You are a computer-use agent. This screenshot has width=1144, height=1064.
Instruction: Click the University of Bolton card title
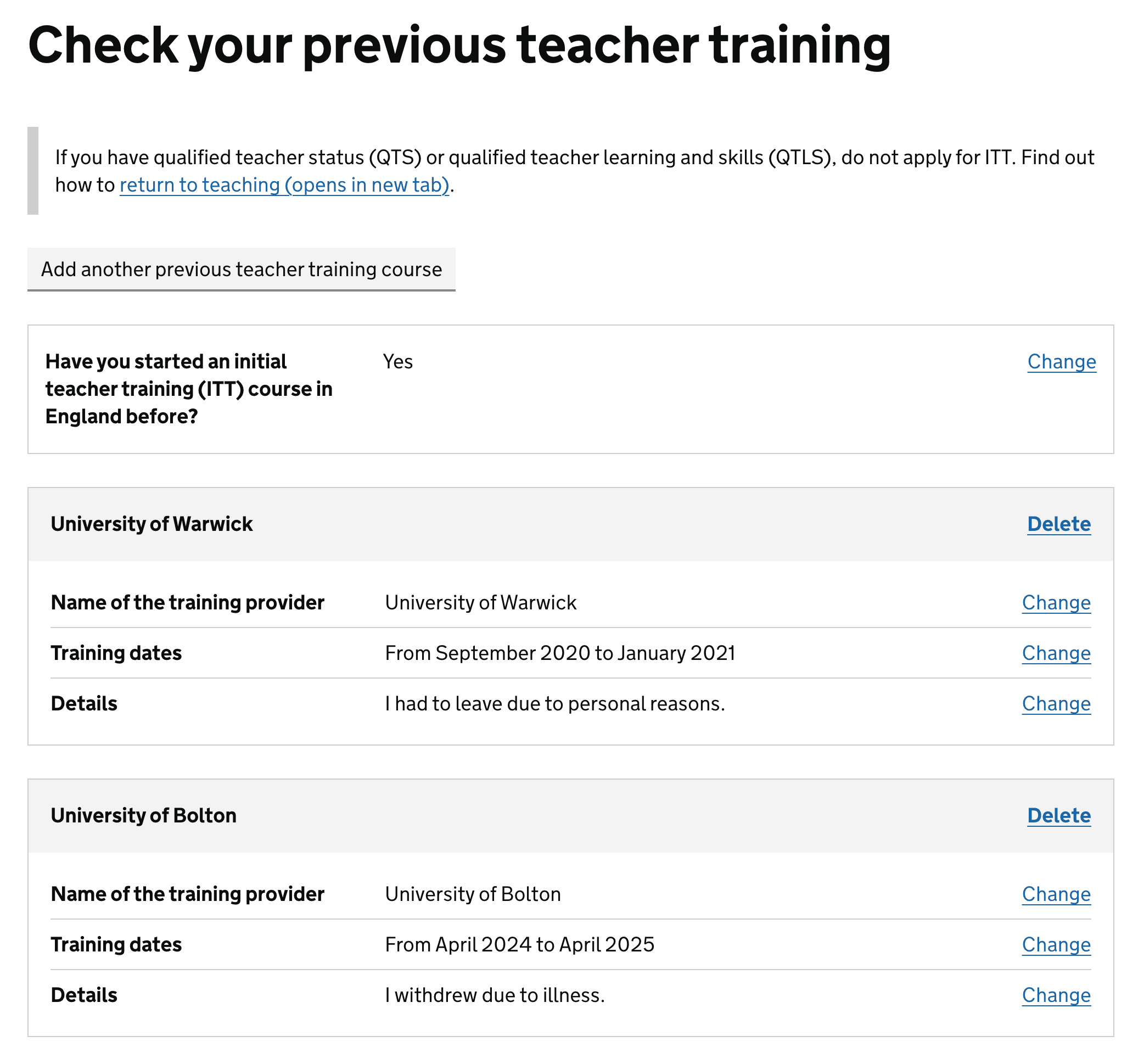[143, 816]
